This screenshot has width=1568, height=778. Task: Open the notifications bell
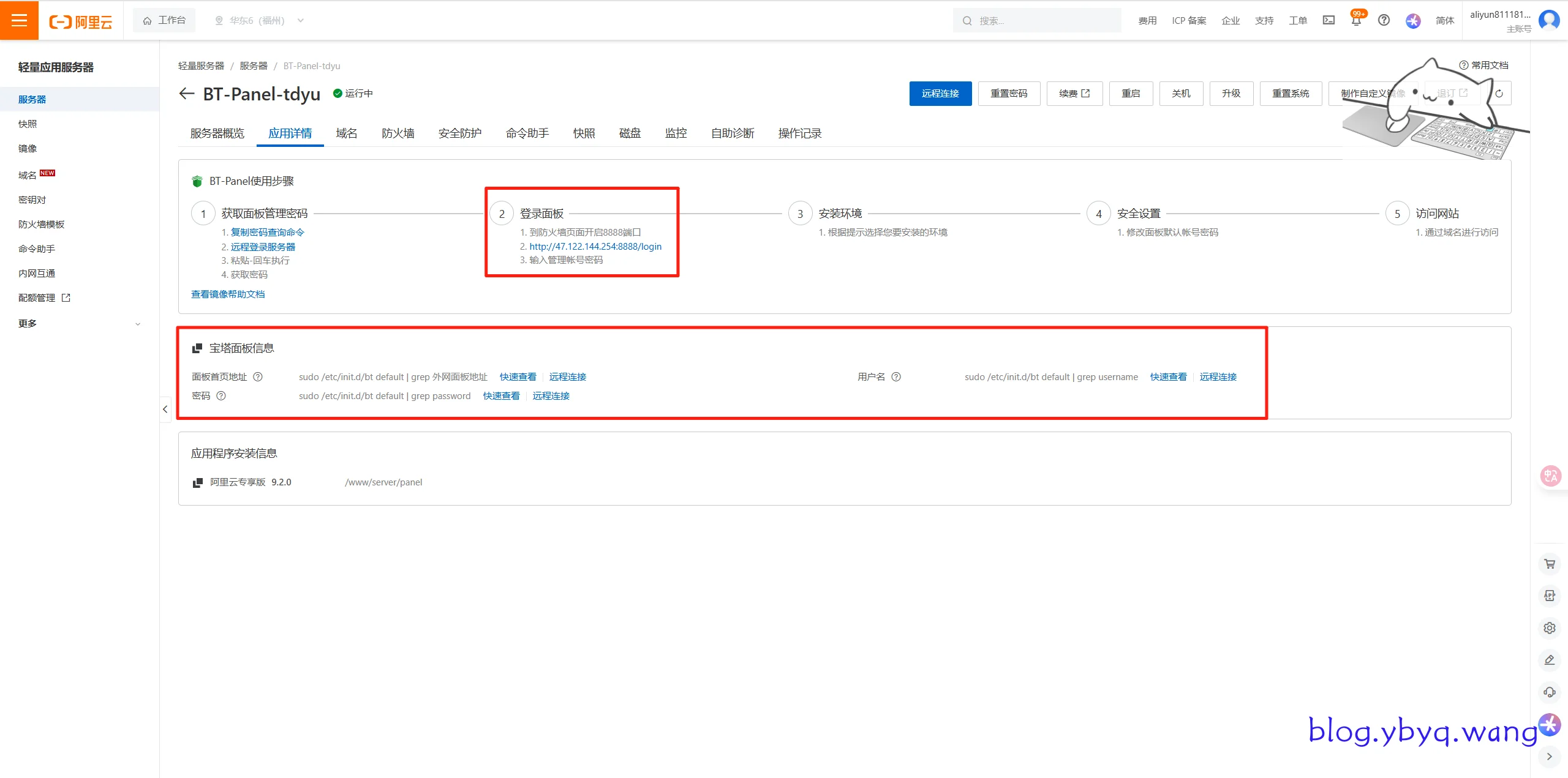[x=1356, y=21]
